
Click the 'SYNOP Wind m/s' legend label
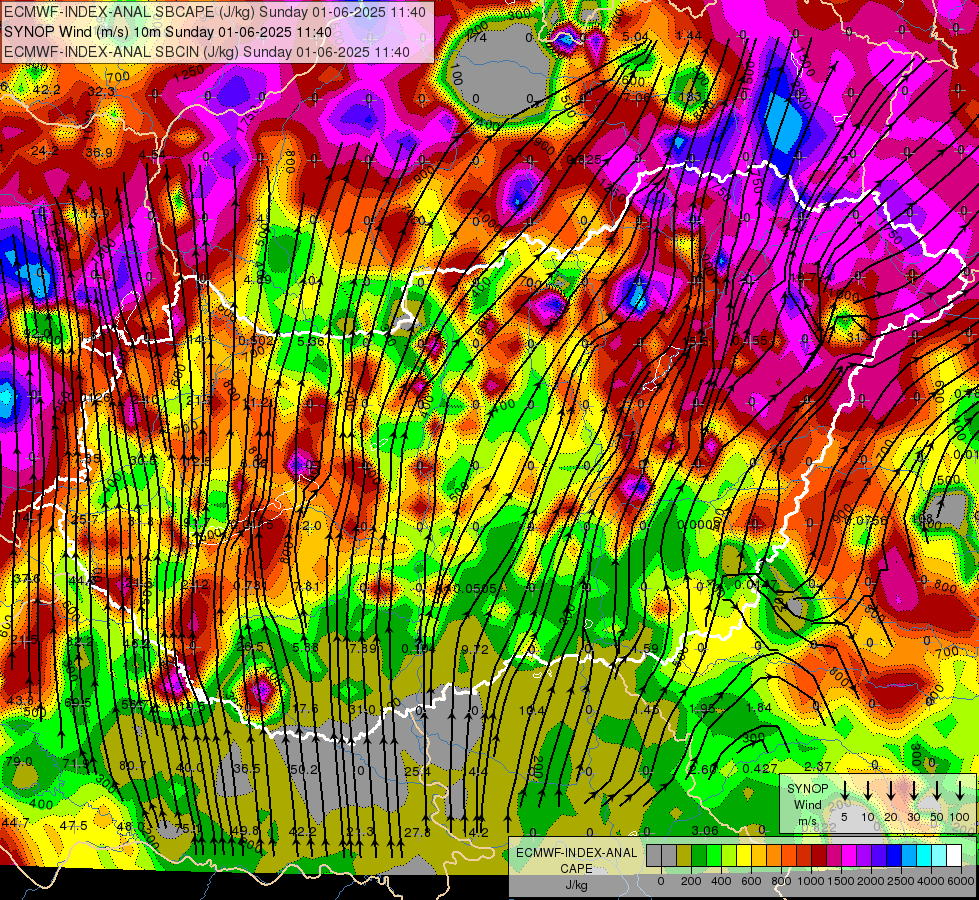pos(807,805)
